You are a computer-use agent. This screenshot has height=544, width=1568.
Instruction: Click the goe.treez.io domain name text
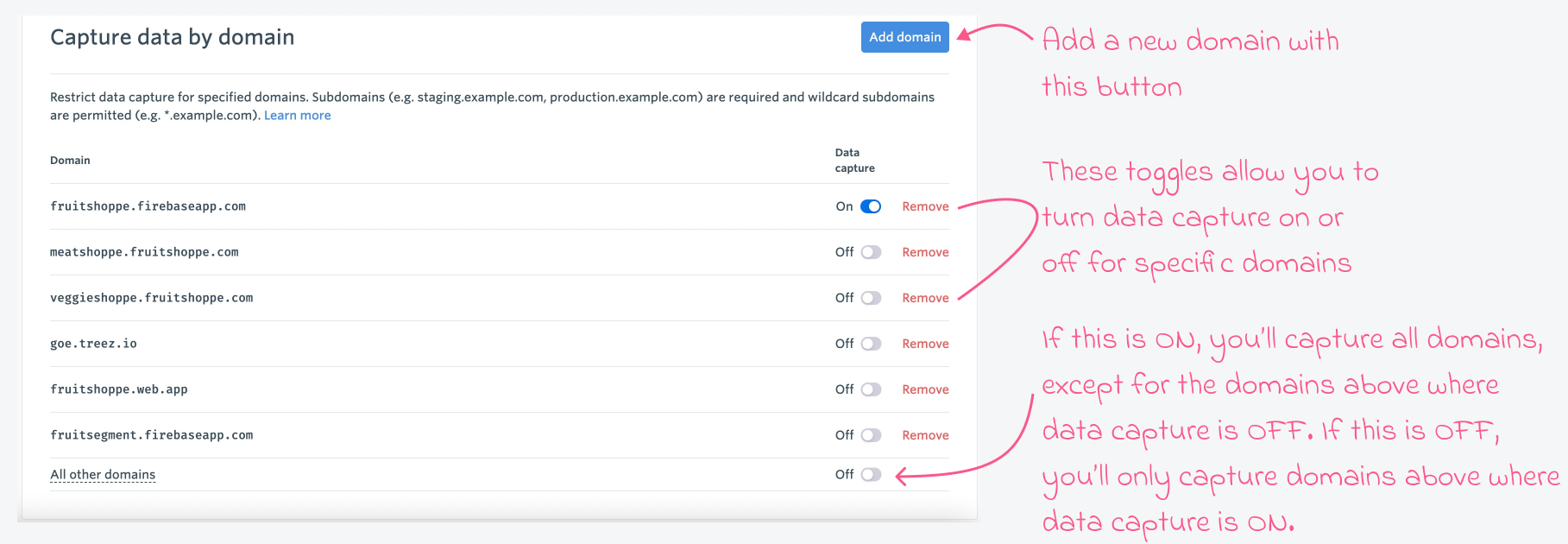[x=93, y=344]
